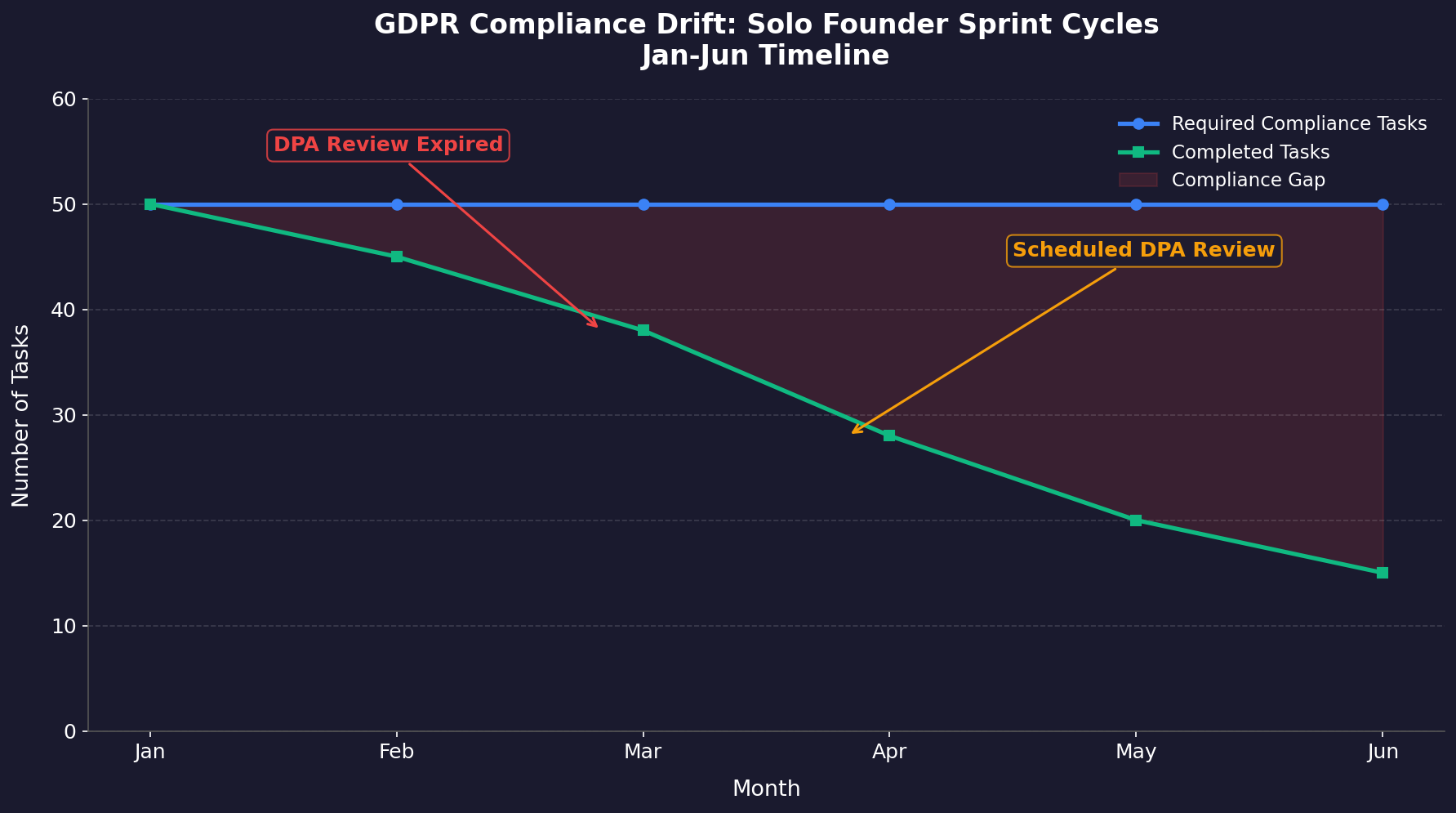The image size is (1456, 813).
Task: Click the Required Tasks marker at Jun
Action: point(1383,204)
